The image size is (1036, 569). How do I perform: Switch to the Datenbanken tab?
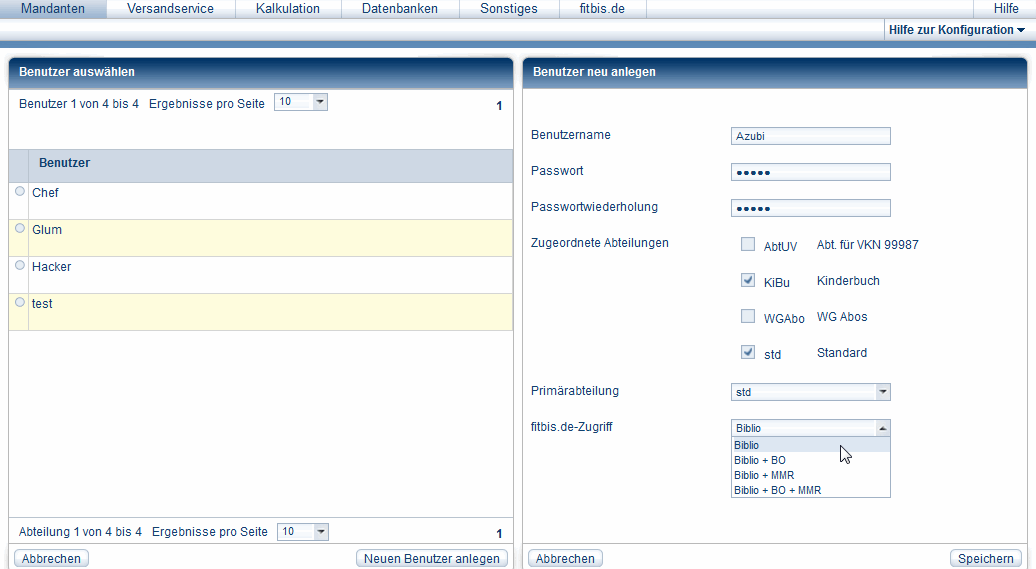coord(399,9)
